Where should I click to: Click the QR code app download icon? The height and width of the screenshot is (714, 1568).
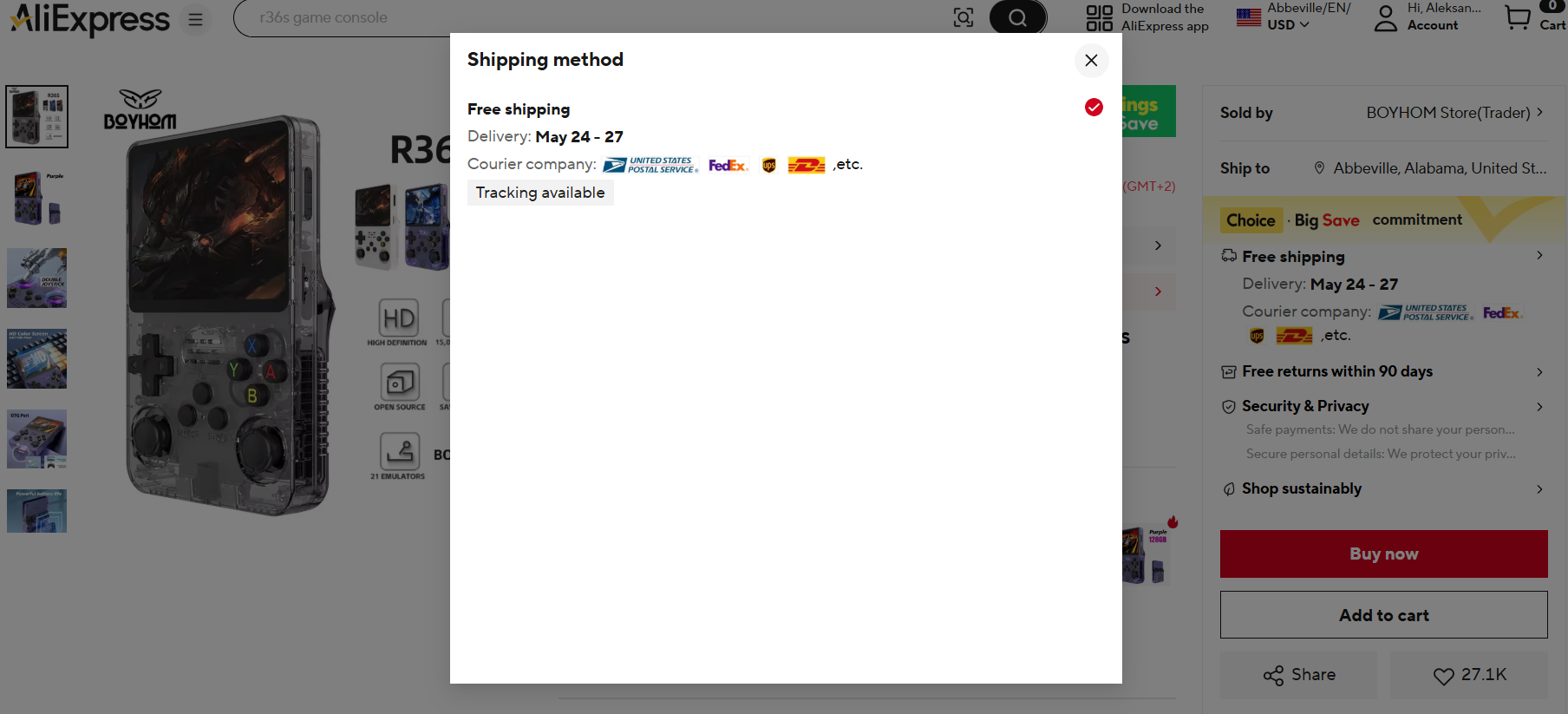click(1099, 17)
